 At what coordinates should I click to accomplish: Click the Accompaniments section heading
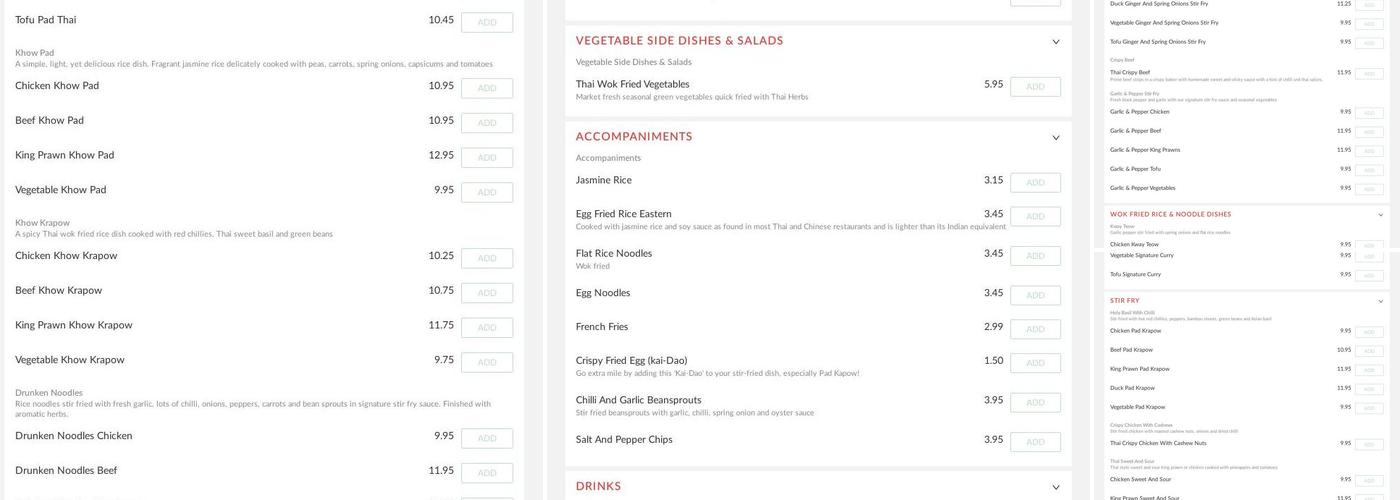(634, 137)
